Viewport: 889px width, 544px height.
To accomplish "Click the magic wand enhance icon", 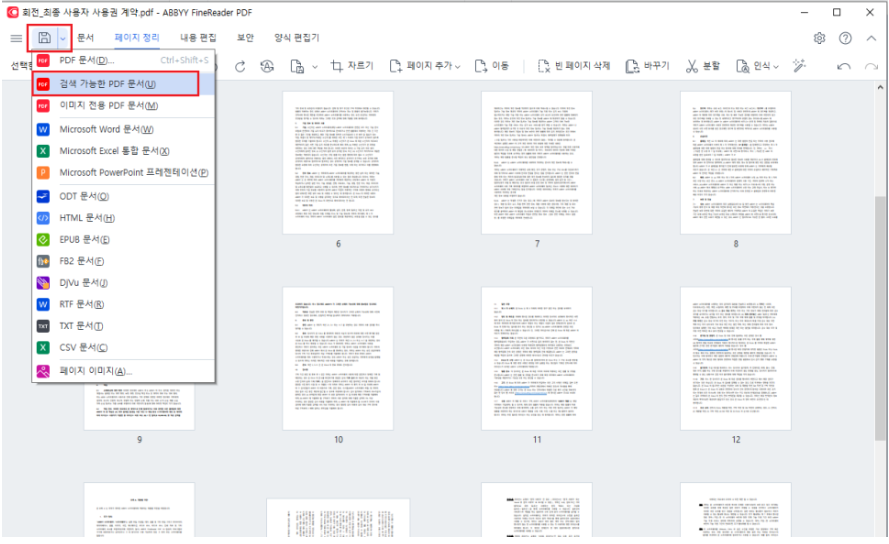I will (799, 66).
